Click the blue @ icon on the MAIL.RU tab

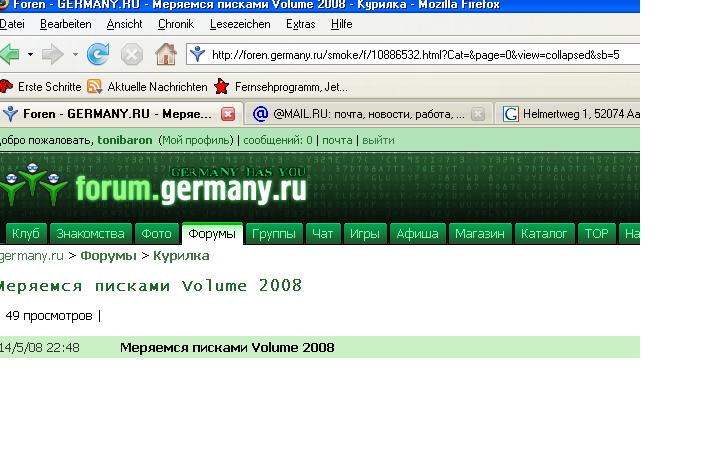(x=260, y=113)
